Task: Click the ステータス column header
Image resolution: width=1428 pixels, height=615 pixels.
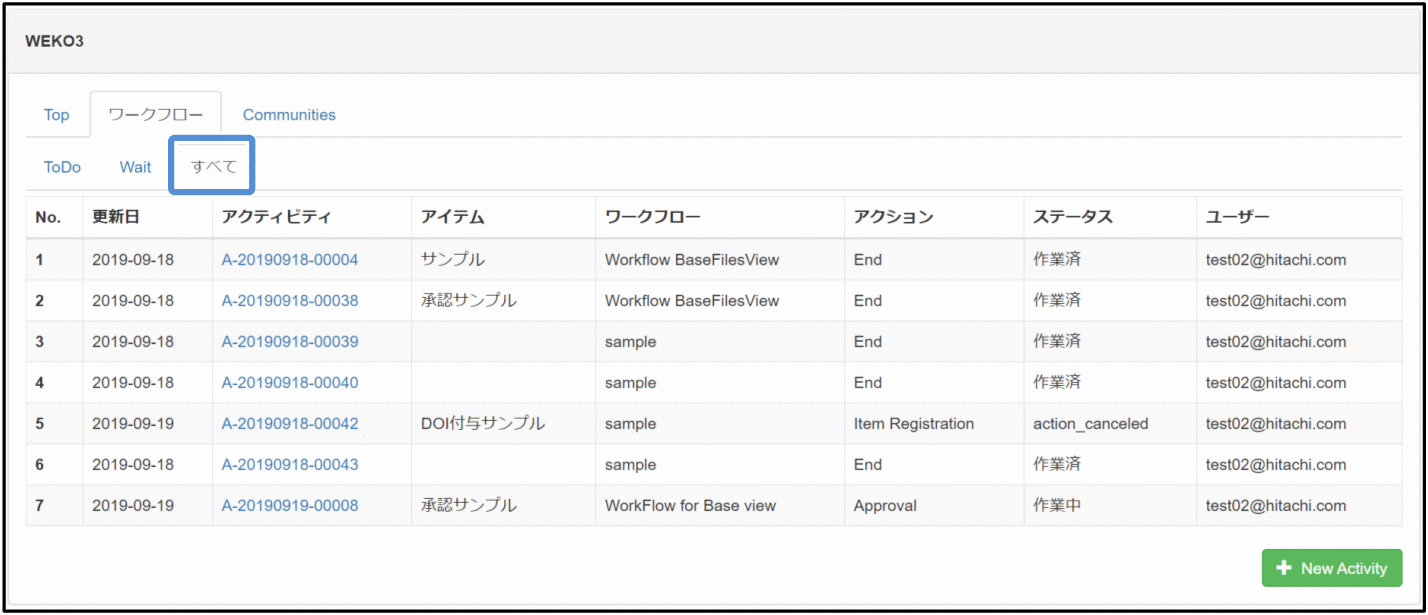Action: (x=1072, y=217)
